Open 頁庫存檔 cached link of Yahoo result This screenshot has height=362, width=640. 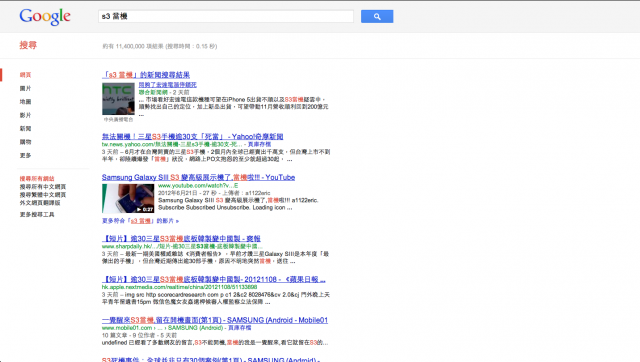pyautogui.click(x=260, y=144)
